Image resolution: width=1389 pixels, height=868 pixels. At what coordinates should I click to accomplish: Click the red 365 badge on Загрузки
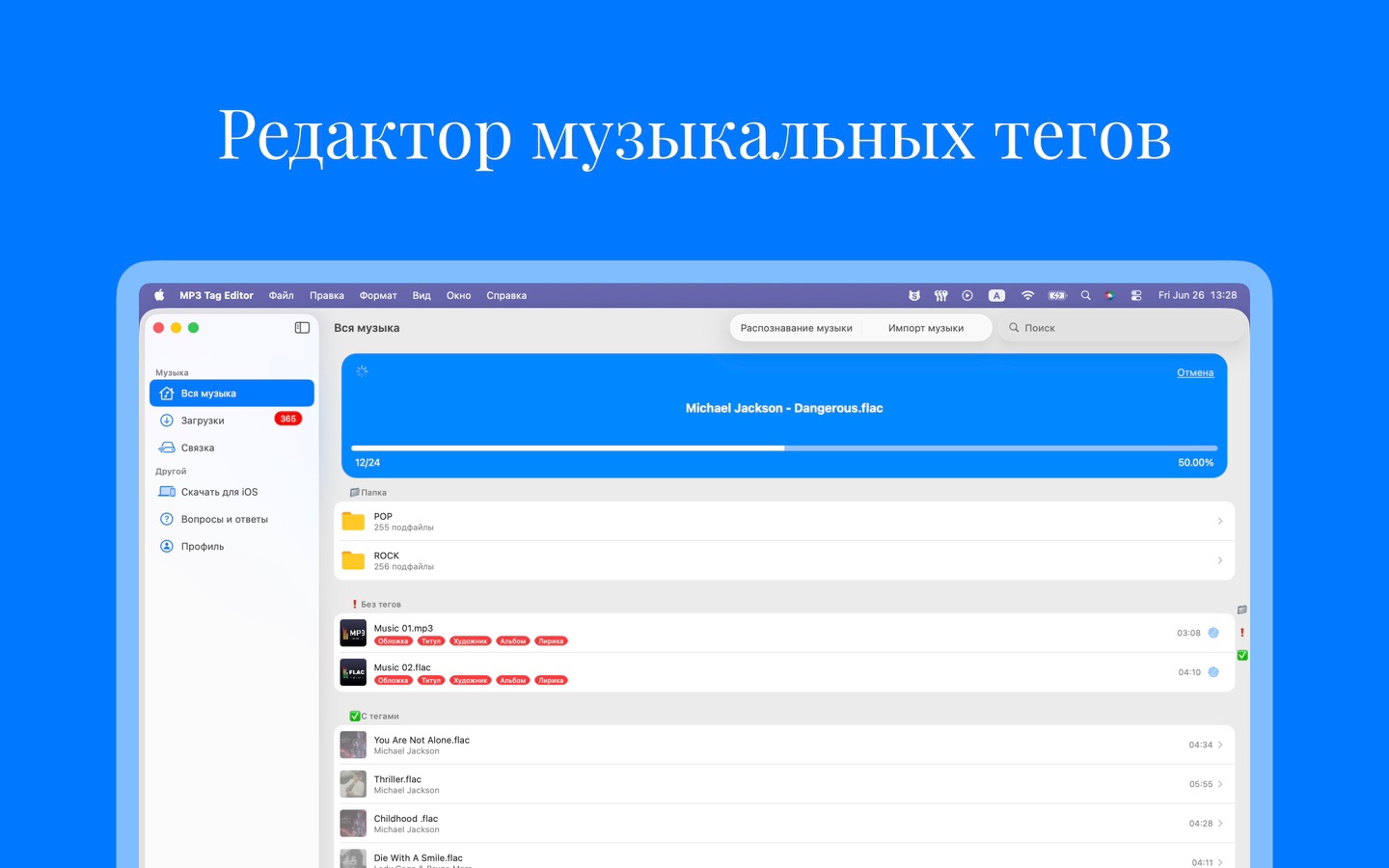click(x=288, y=419)
